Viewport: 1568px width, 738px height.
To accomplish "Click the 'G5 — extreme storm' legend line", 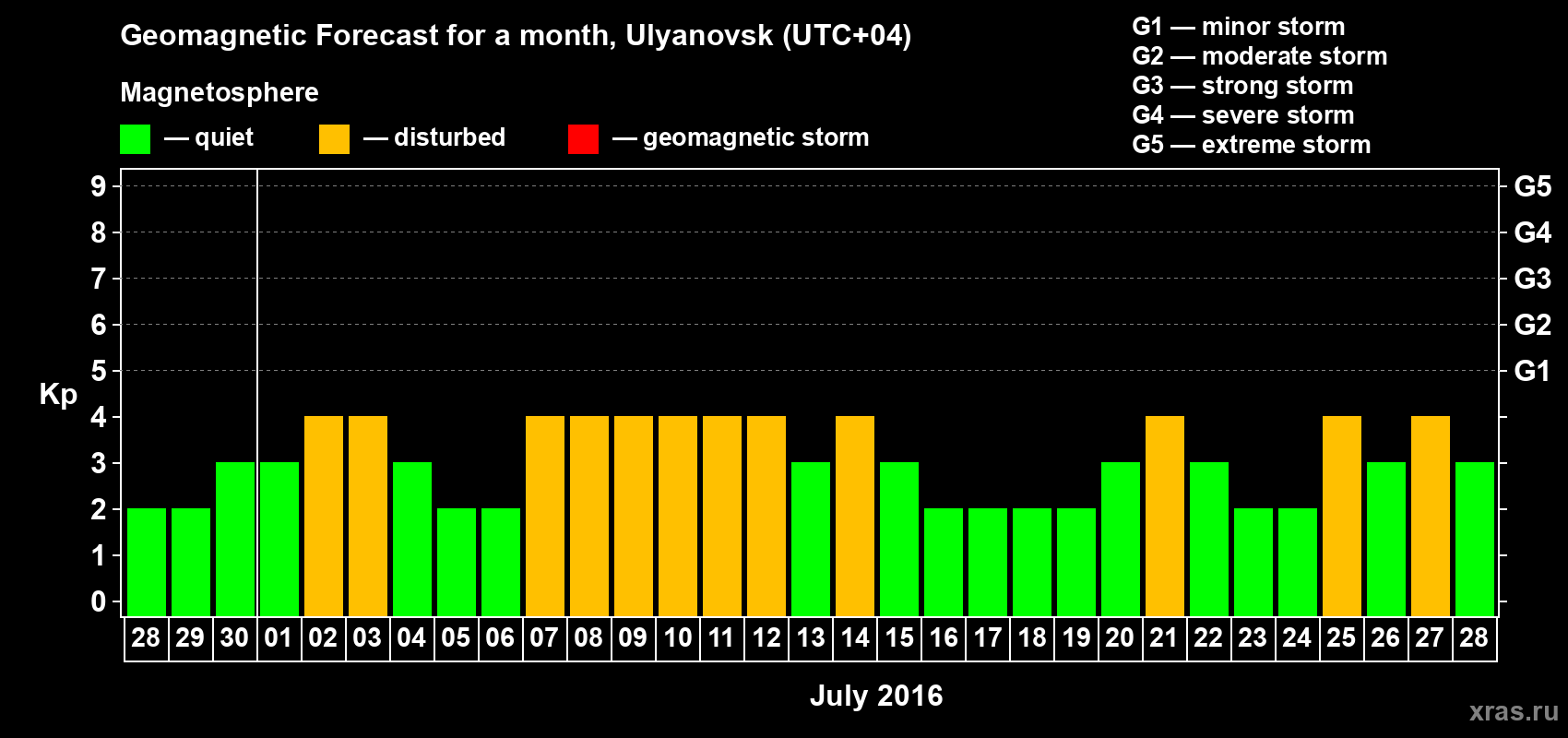I will click(1251, 145).
